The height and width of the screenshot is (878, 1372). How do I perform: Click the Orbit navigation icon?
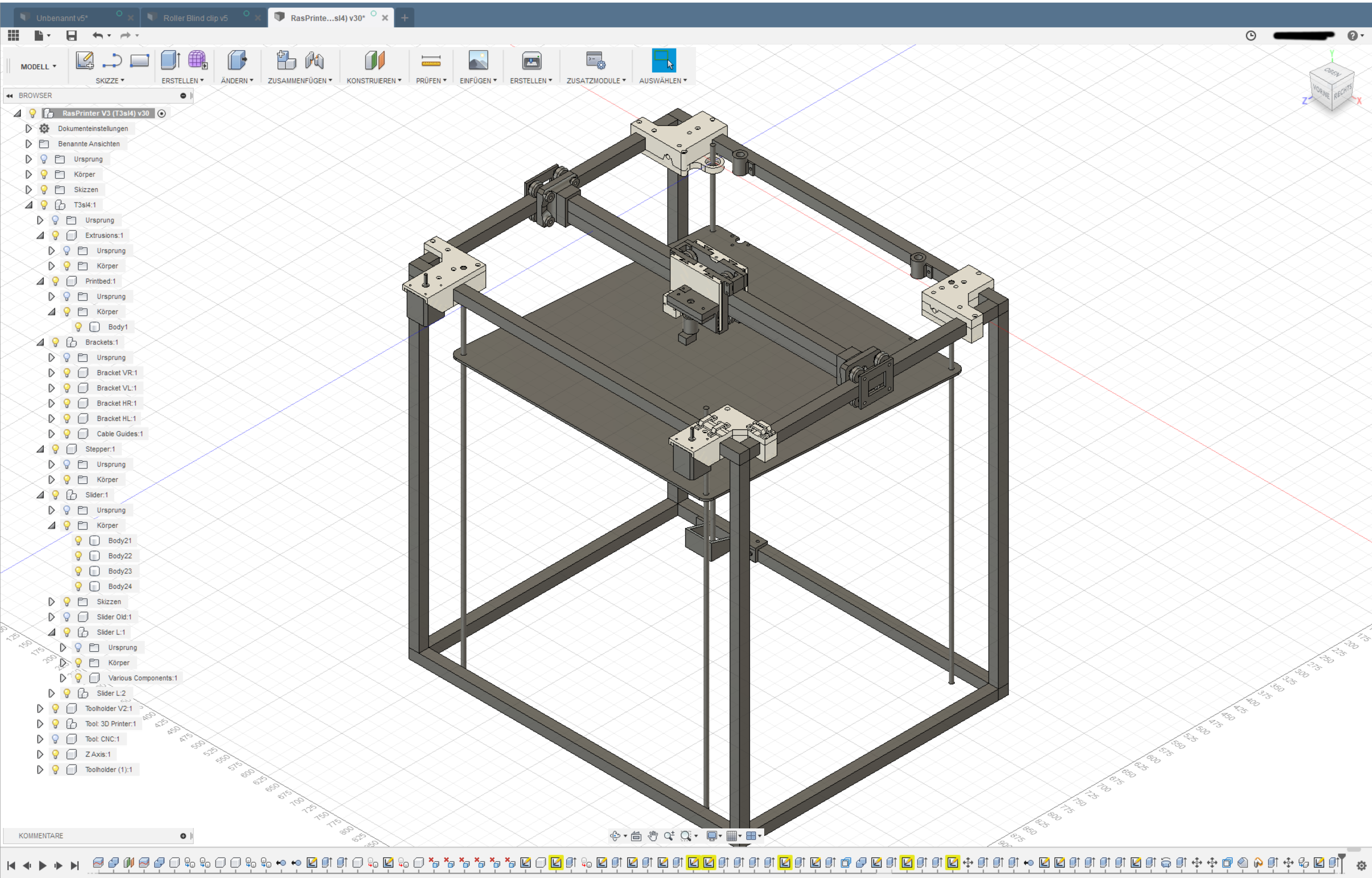[x=615, y=836]
